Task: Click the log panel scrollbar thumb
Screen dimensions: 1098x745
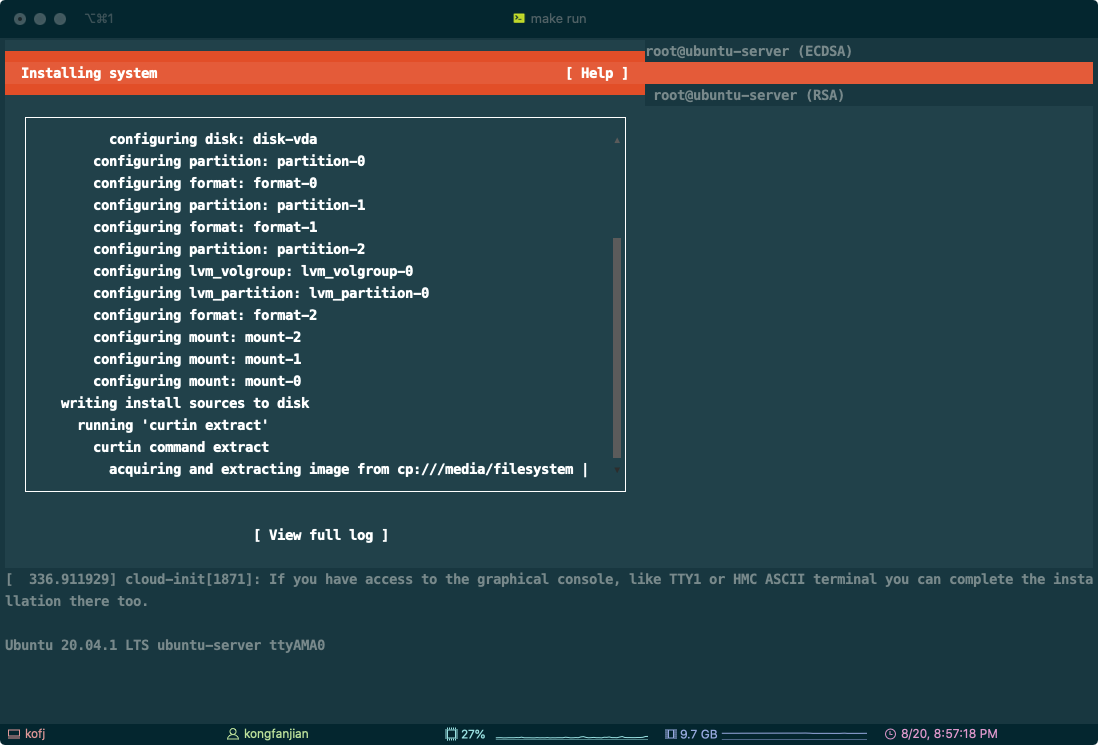Action: (x=617, y=346)
